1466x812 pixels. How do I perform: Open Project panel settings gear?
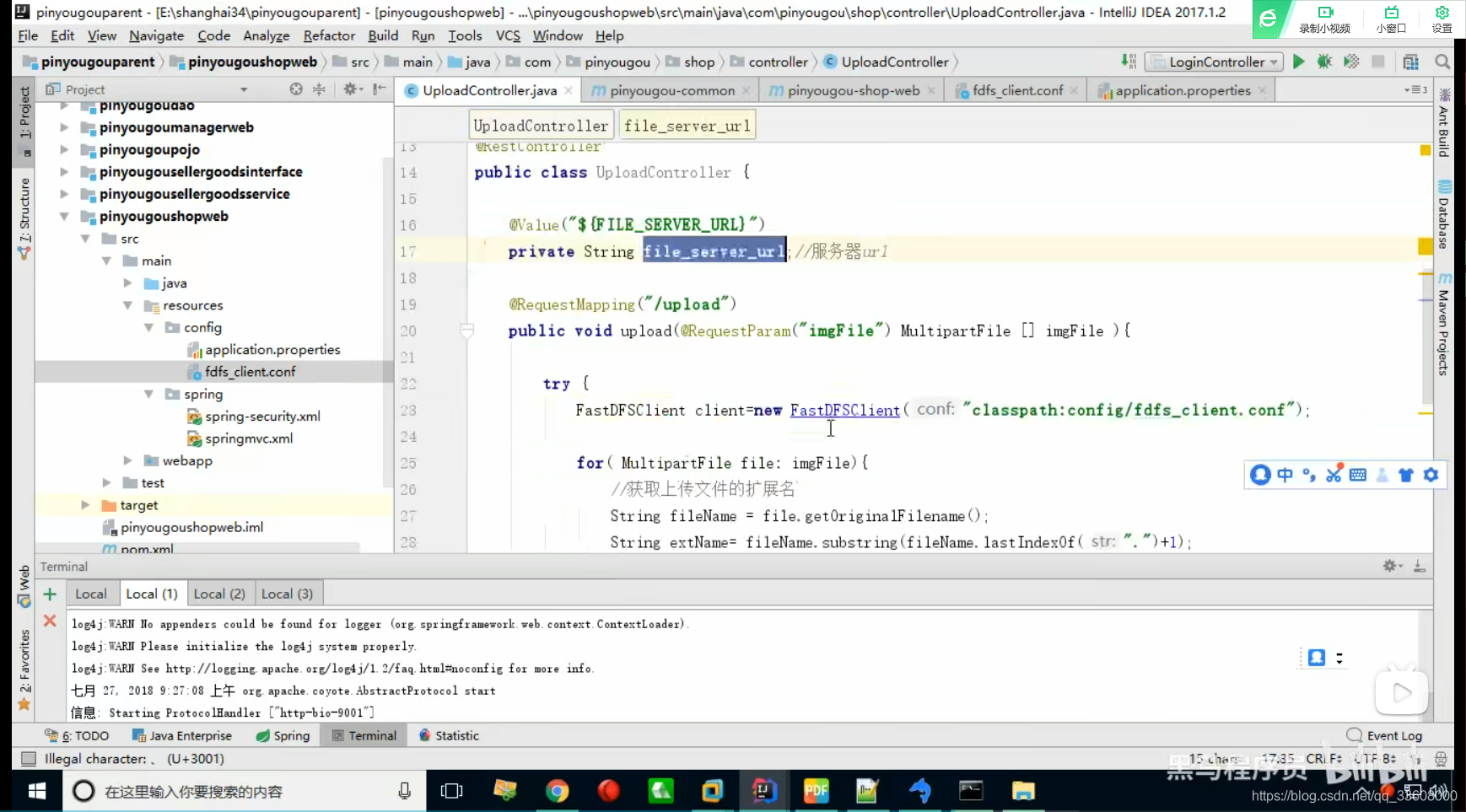[352, 89]
